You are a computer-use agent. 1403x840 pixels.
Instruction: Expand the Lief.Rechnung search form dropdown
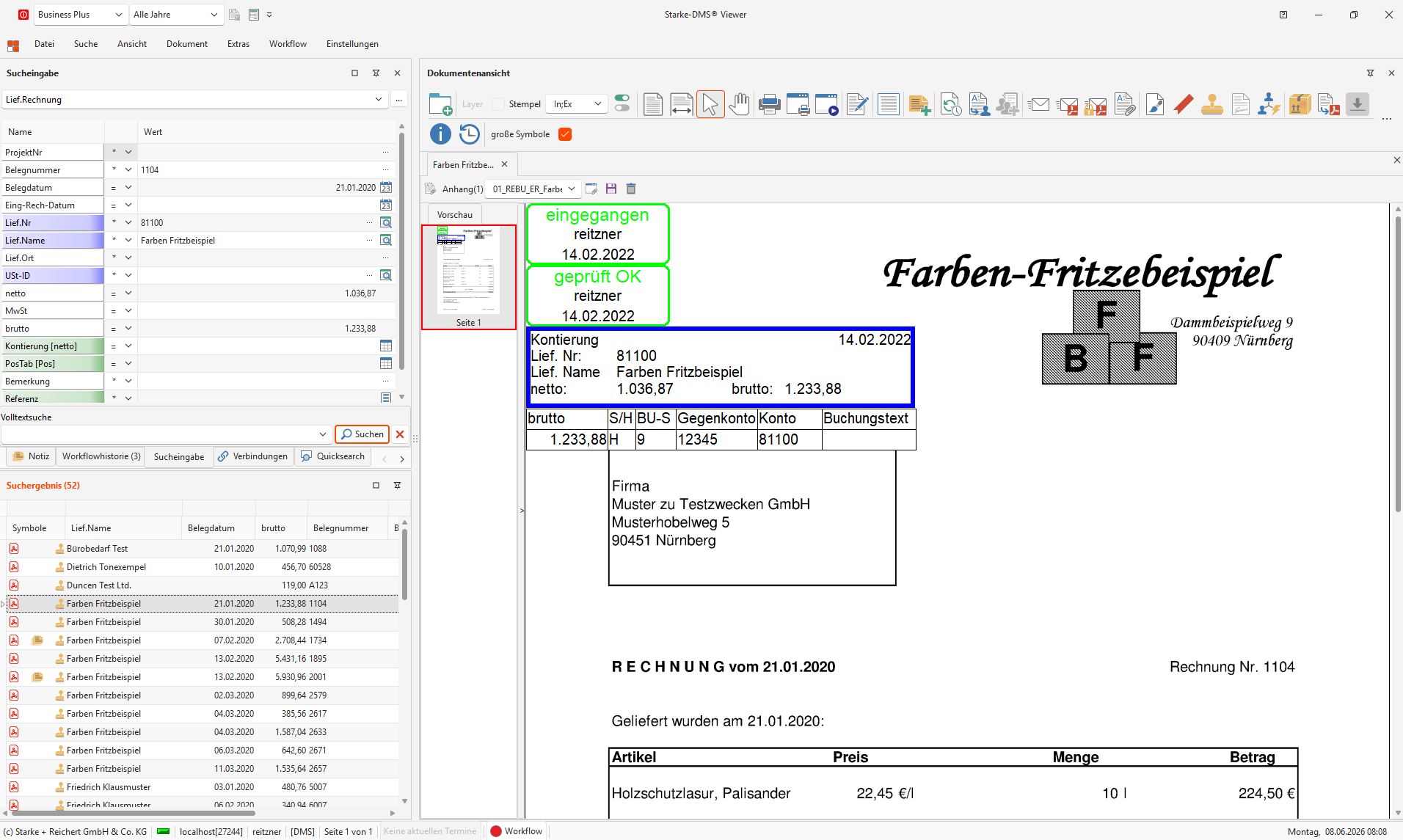click(379, 100)
